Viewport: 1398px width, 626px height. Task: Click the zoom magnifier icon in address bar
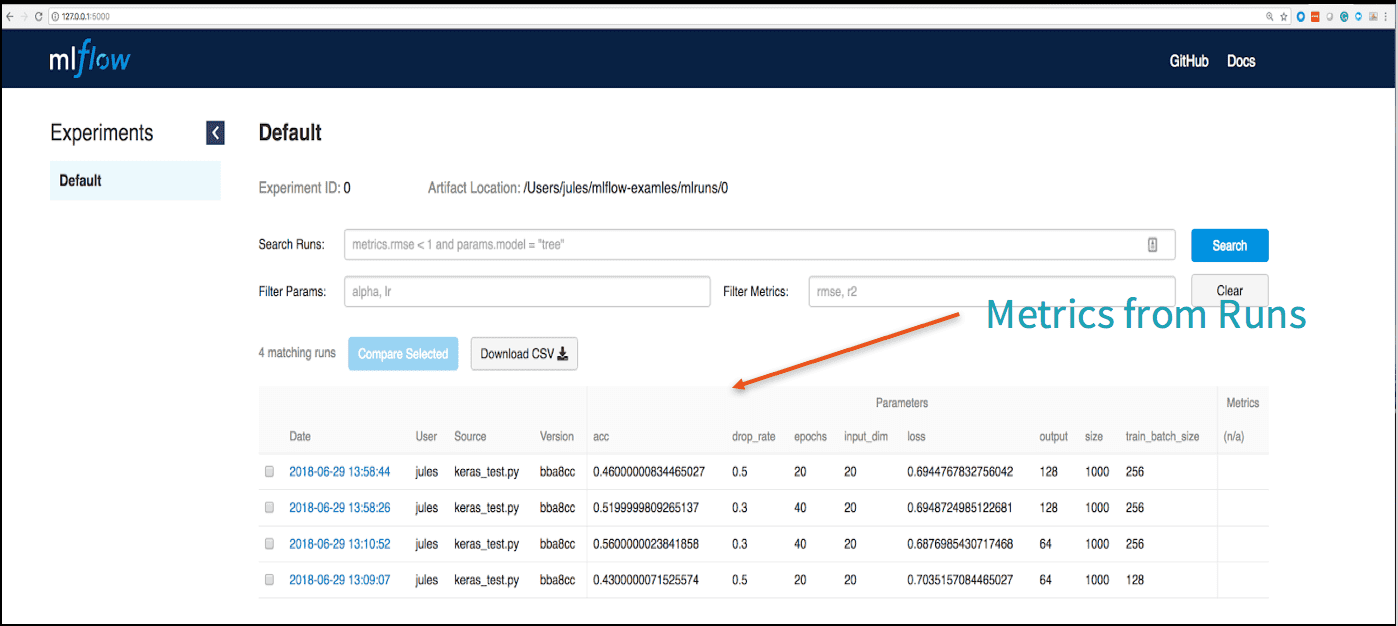(1270, 16)
